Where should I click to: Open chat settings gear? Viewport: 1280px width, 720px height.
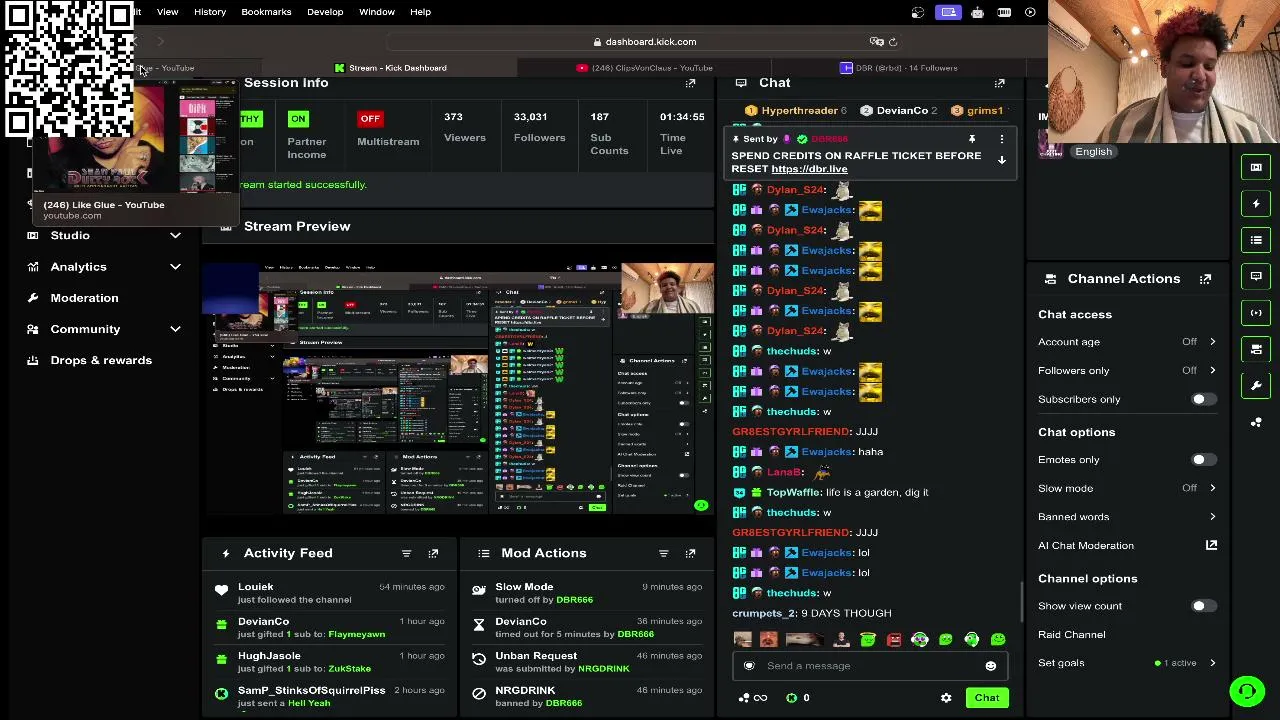pos(946,698)
